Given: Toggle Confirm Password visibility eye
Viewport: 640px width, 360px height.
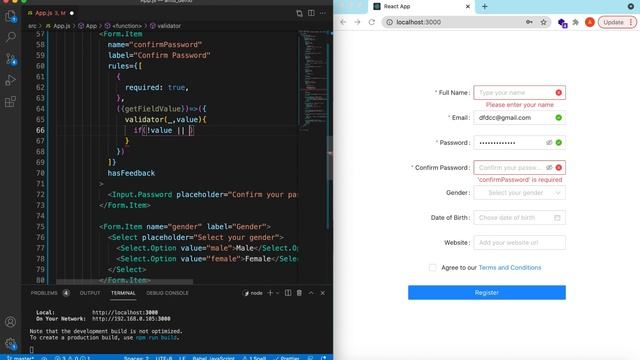Looking at the screenshot, I should coord(549,167).
